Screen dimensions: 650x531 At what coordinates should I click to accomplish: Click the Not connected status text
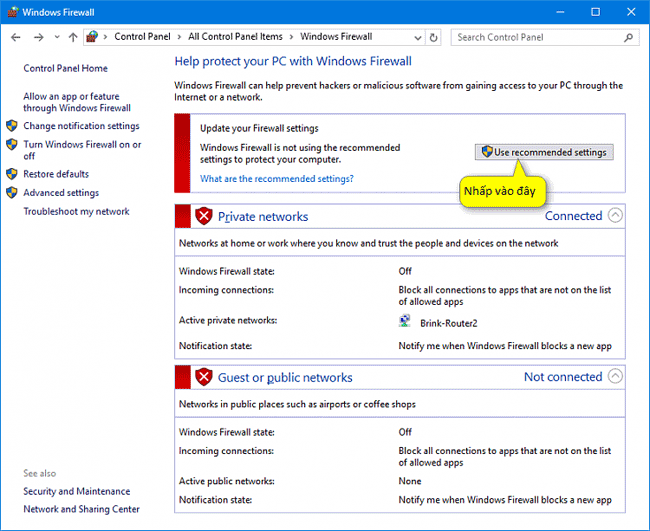(x=563, y=376)
